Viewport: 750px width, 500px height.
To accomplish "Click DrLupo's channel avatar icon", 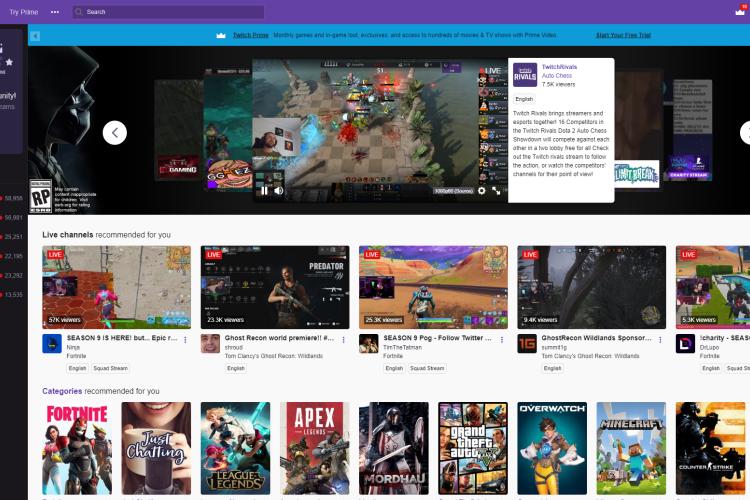I will point(685,344).
